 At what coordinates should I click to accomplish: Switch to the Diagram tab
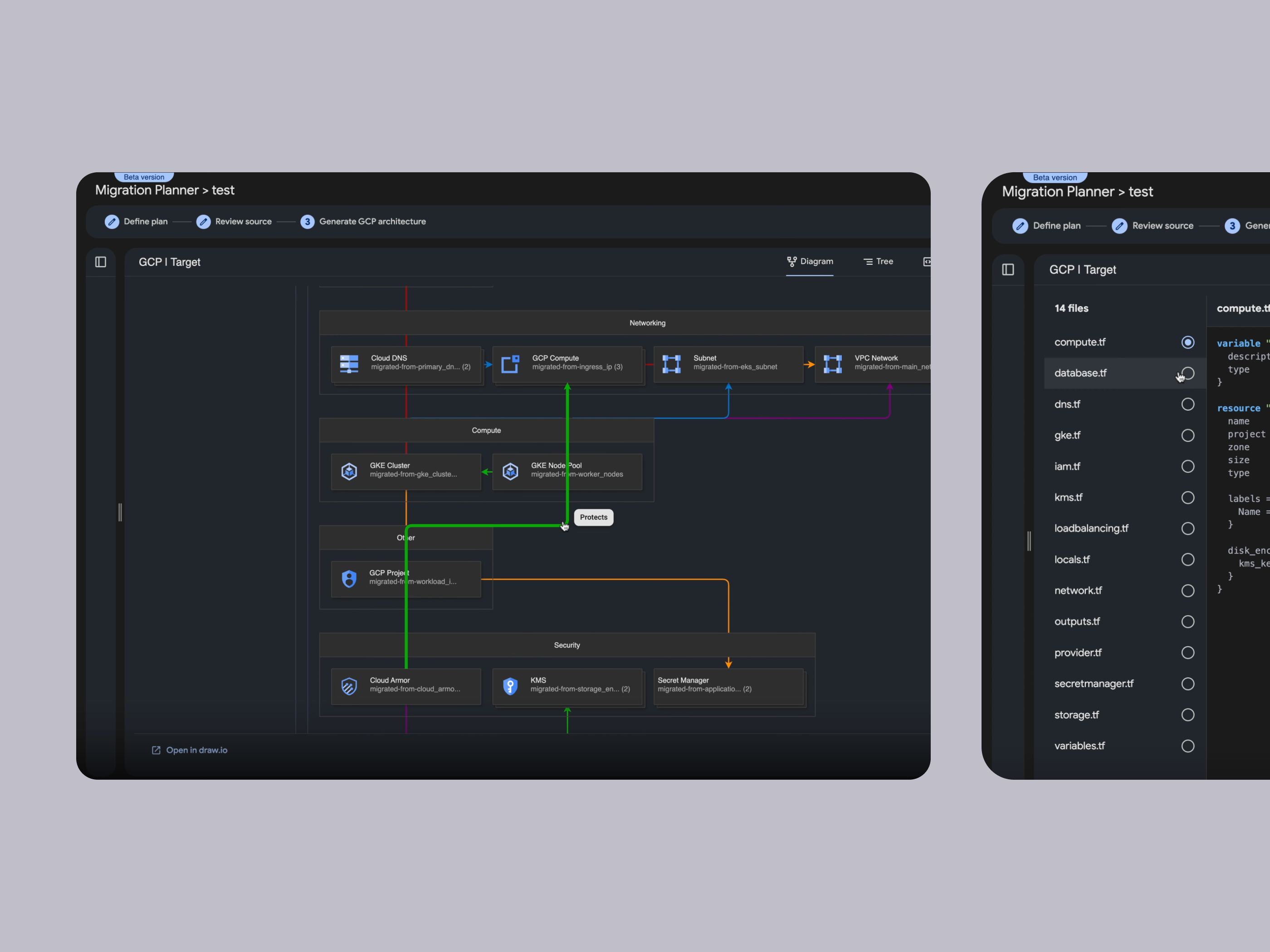810,262
